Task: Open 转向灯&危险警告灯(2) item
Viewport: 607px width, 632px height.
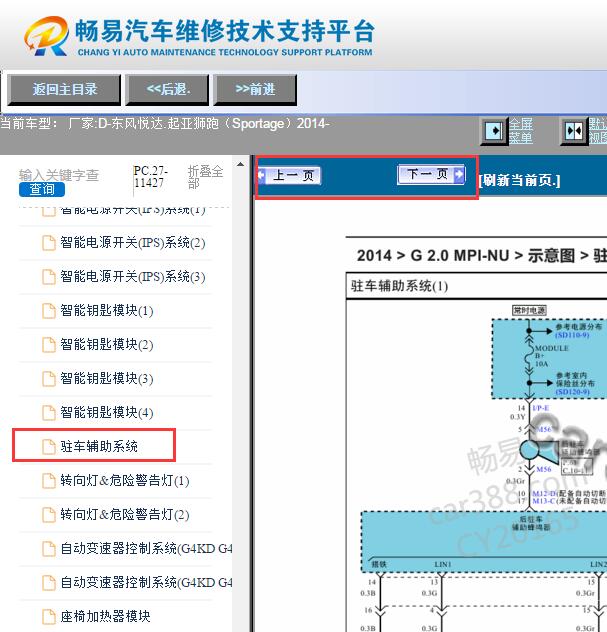Action: pyautogui.click(x=125, y=514)
